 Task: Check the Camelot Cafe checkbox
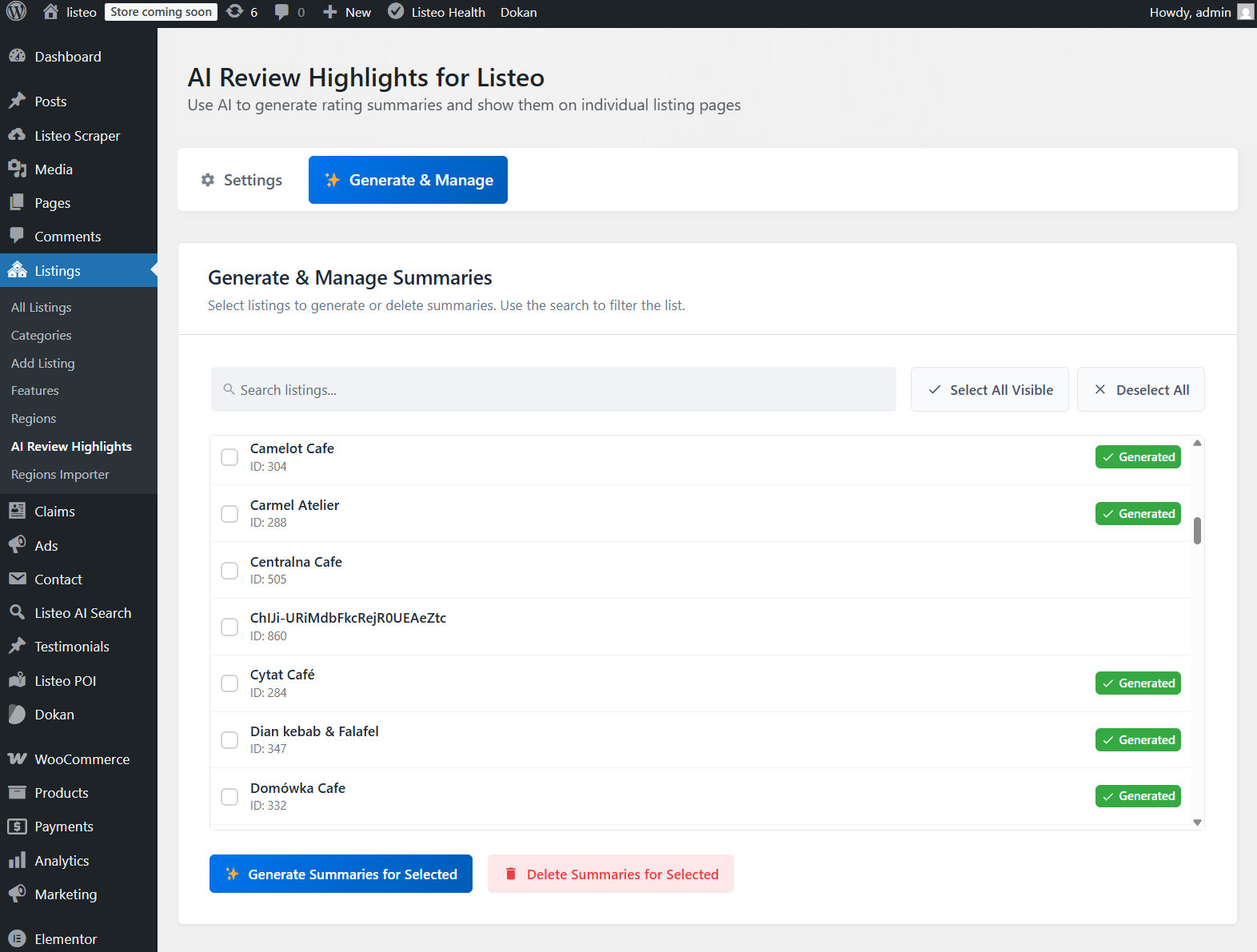point(229,457)
